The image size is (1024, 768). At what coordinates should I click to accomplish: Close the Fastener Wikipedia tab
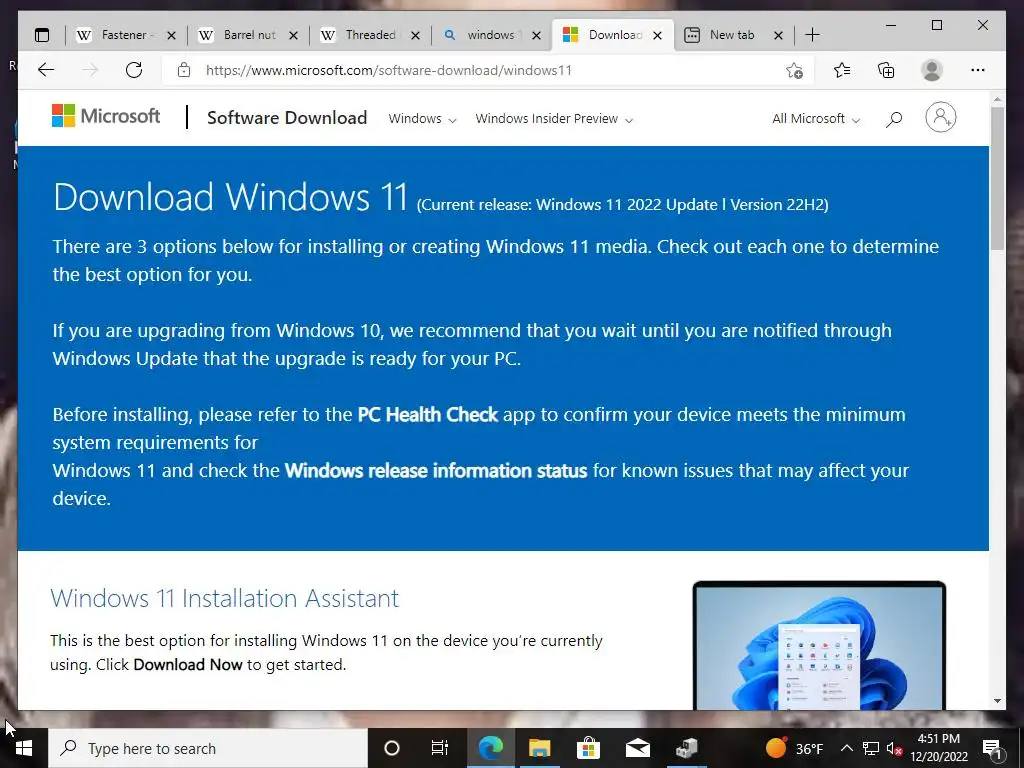click(x=171, y=35)
